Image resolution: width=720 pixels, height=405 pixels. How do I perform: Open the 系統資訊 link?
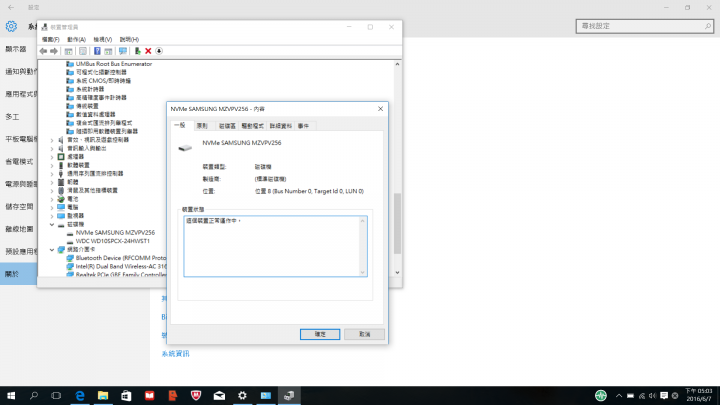175,354
